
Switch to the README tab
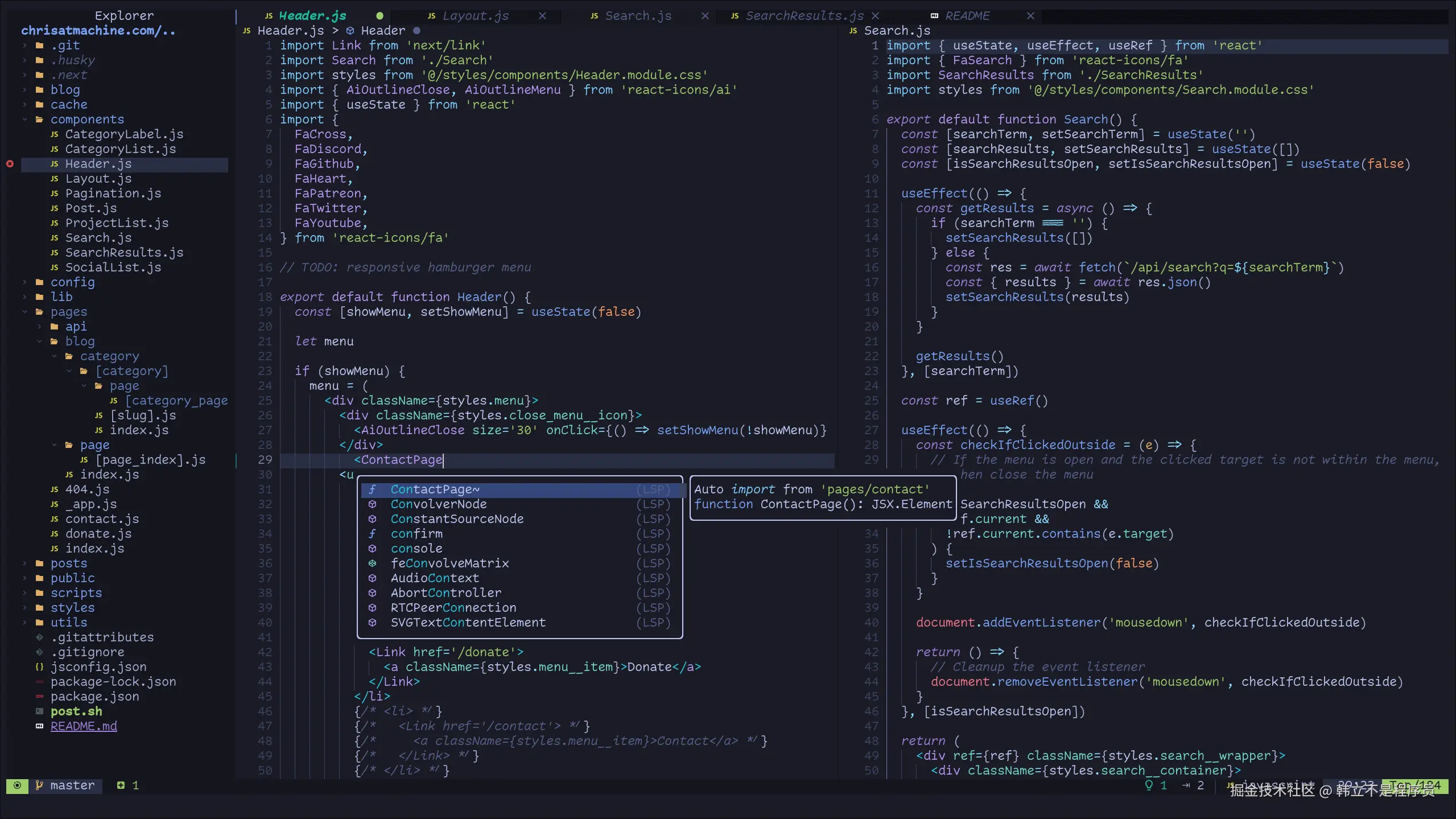pos(967,16)
